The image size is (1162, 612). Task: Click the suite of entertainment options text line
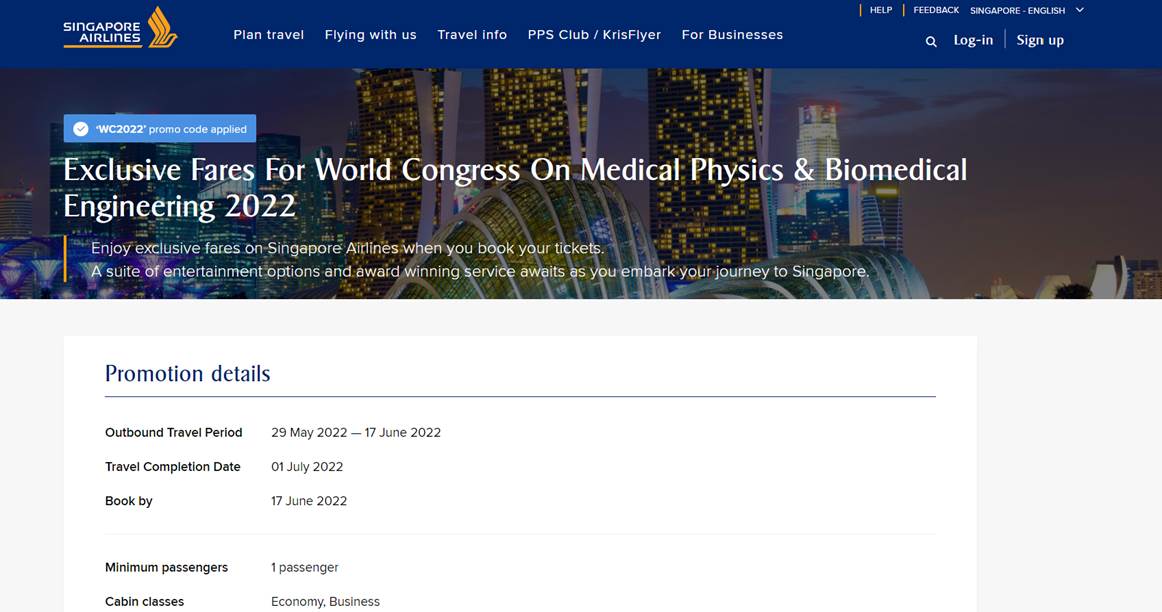click(480, 271)
